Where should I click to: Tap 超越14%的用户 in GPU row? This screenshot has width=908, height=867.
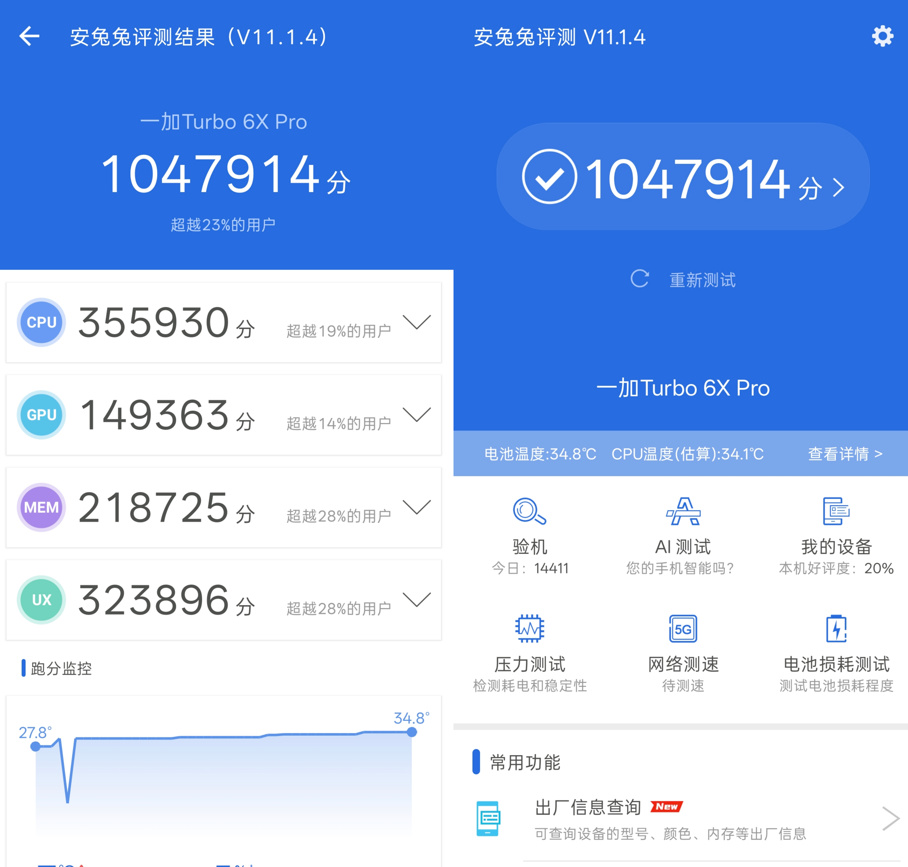(339, 423)
